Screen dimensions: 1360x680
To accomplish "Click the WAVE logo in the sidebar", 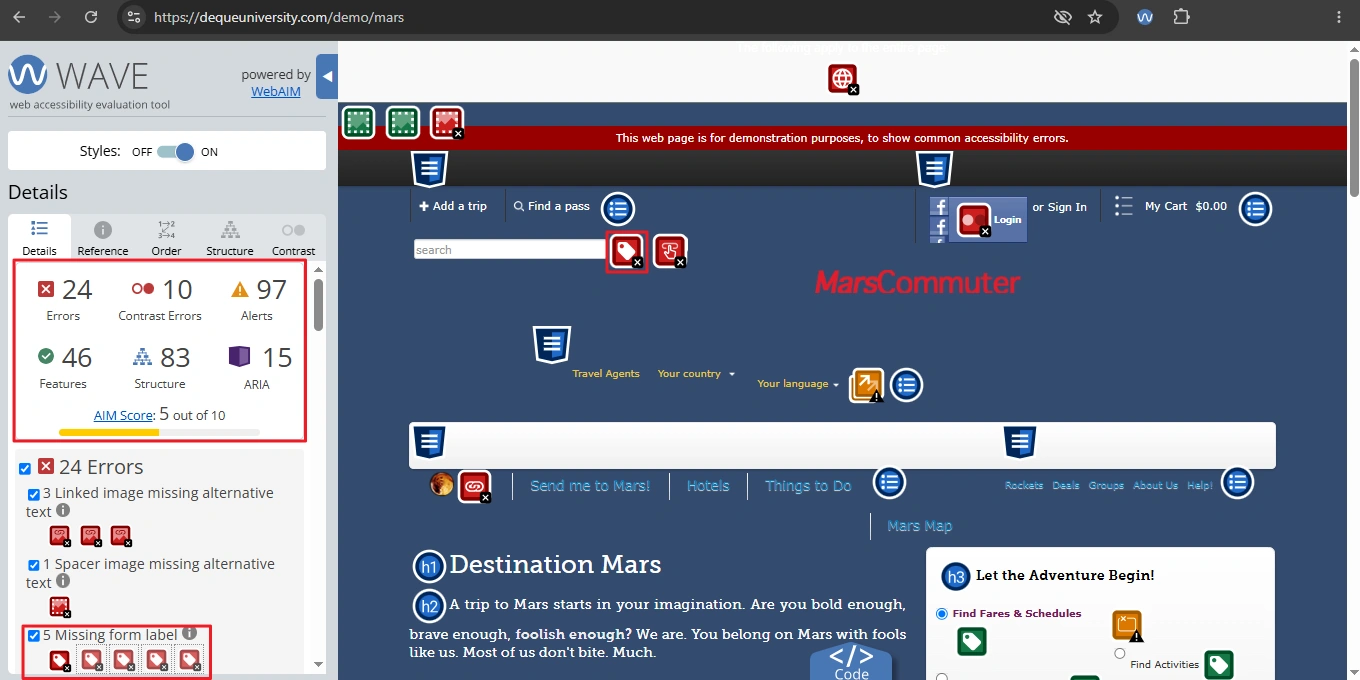I will pyautogui.click(x=78, y=76).
